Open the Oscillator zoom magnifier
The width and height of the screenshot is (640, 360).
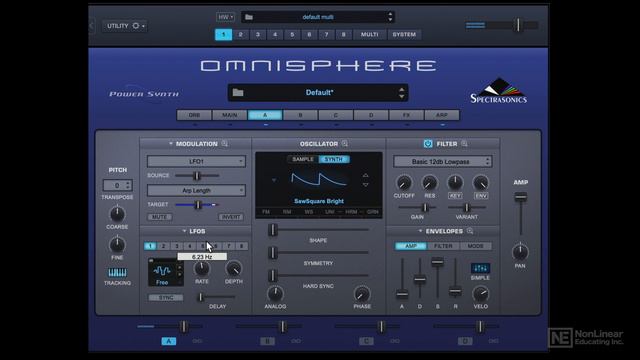click(345, 144)
